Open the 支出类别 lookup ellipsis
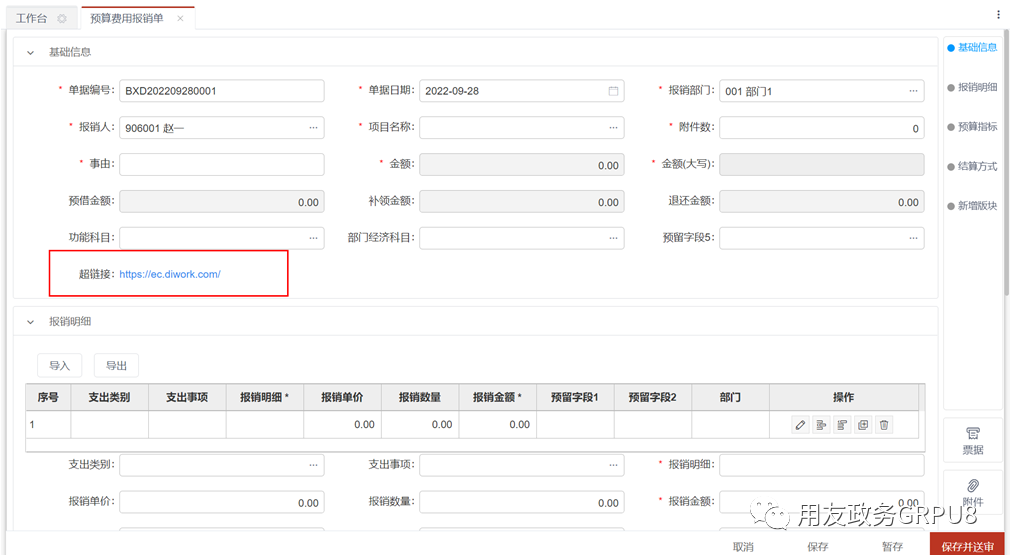This screenshot has height=559, width=1010. [x=313, y=464]
